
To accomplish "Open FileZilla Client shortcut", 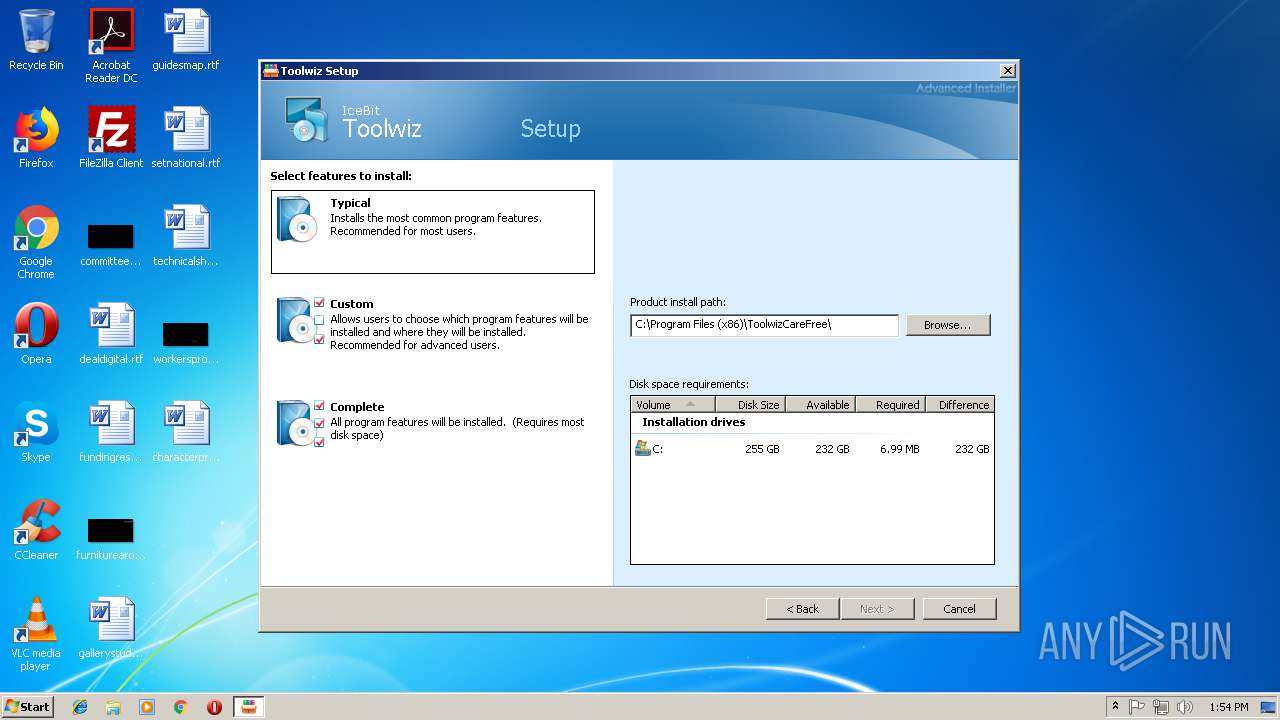I will pyautogui.click(x=111, y=138).
